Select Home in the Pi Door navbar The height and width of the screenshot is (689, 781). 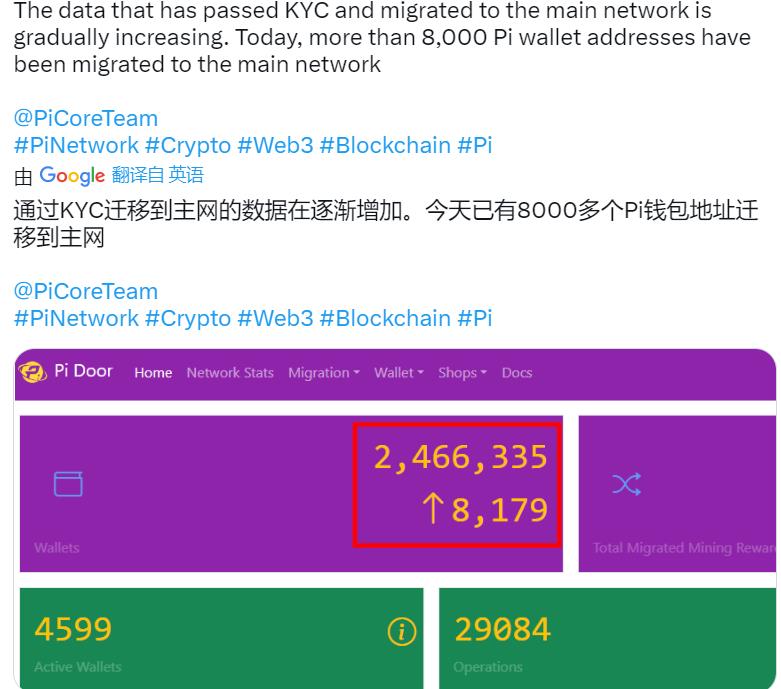point(153,373)
